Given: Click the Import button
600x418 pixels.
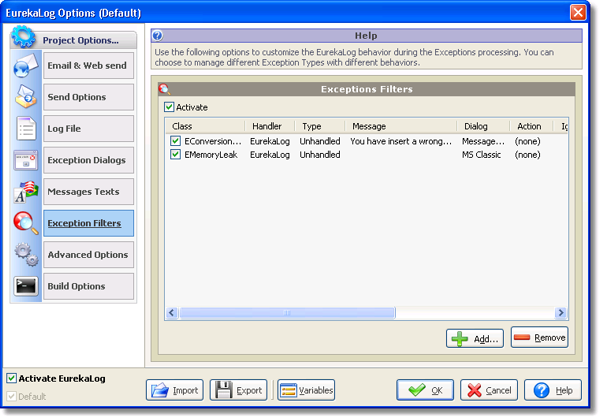Looking at the screenshot, I should [174, 390].
